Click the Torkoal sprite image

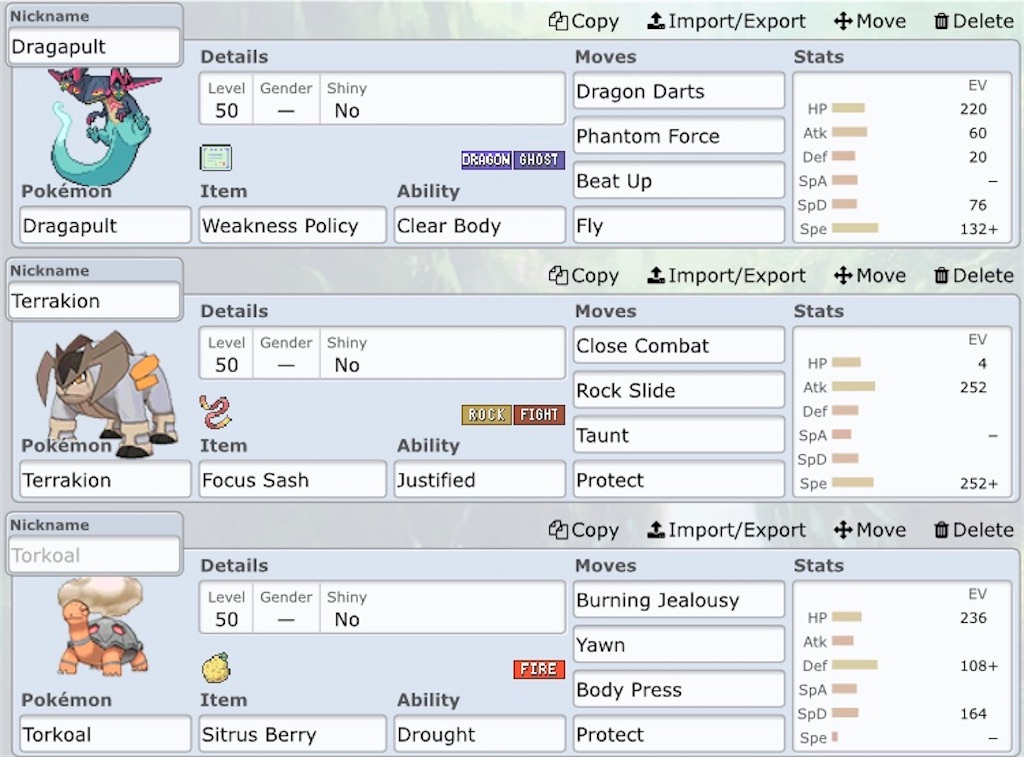[103, 626]
